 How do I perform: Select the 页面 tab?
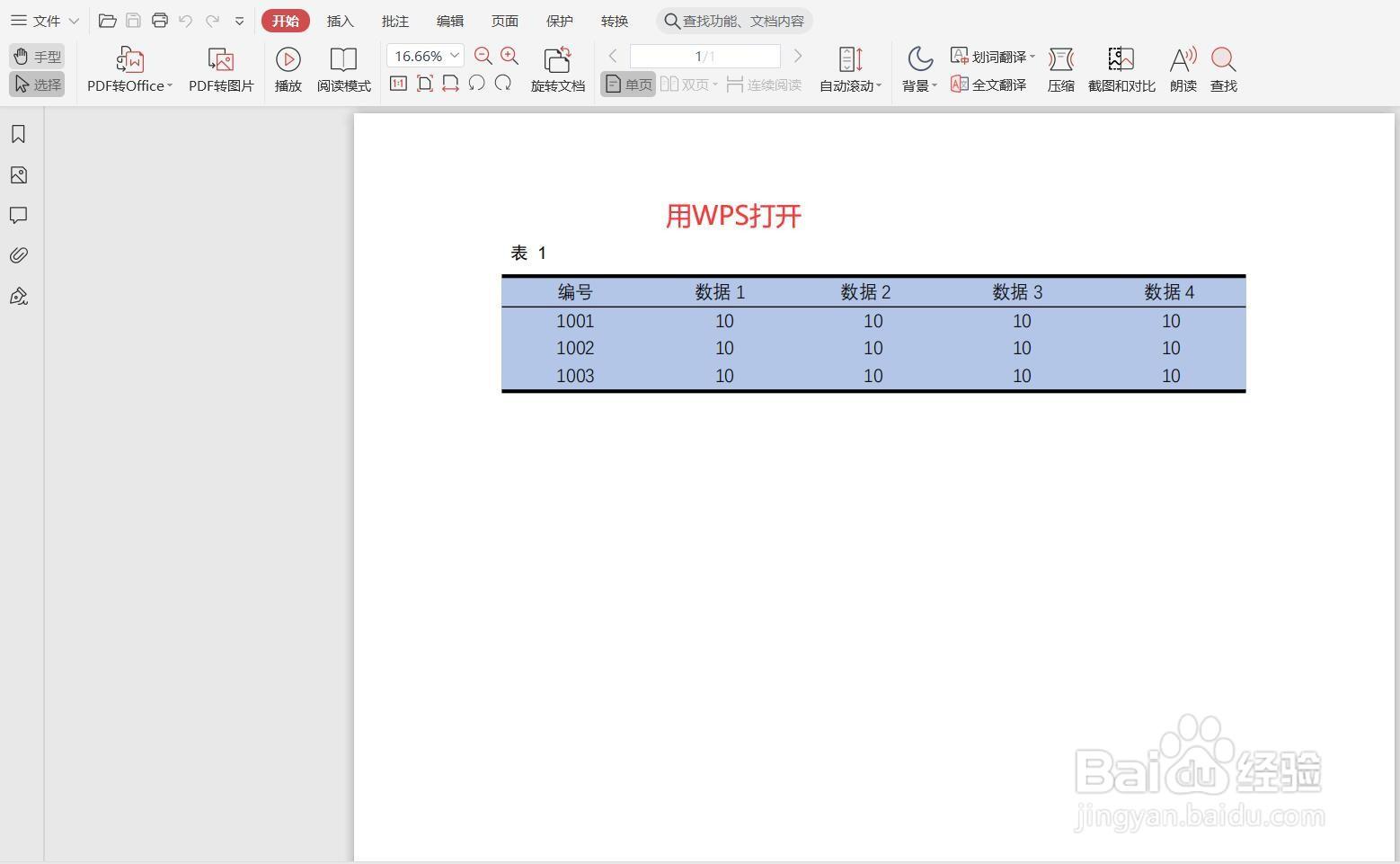505,21
